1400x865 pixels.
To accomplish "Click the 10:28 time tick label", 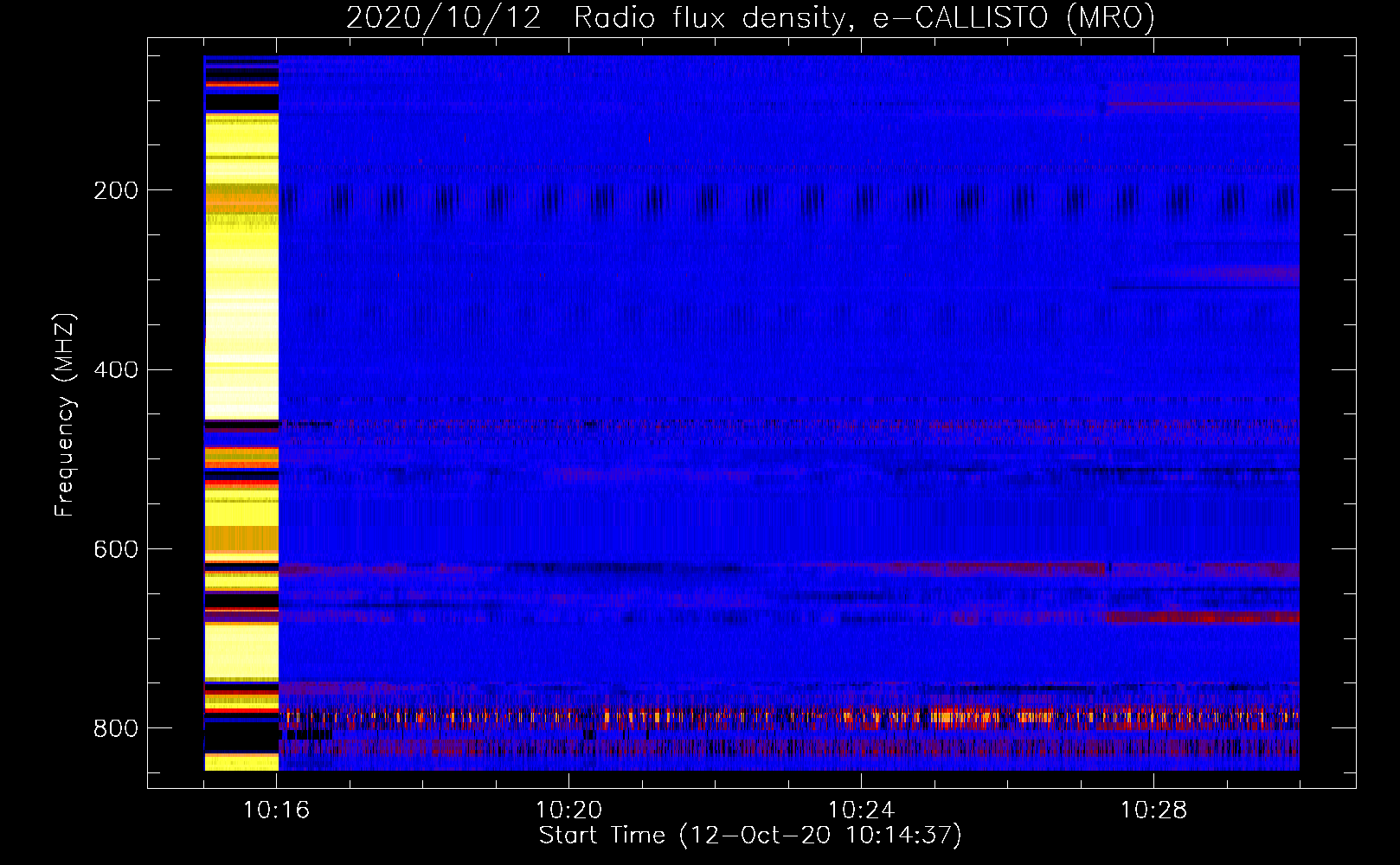I will pos(1153,811).
